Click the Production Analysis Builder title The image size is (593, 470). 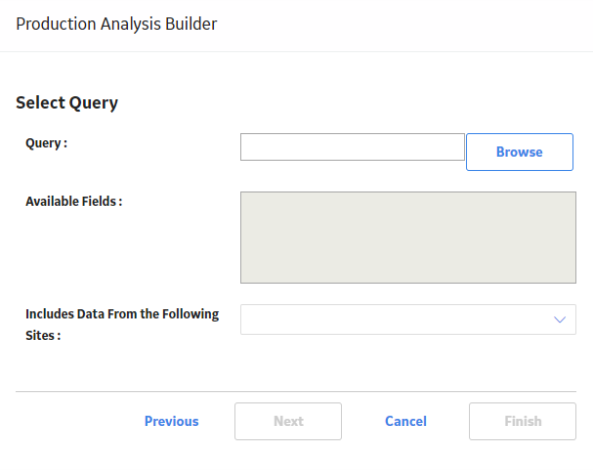116,24
